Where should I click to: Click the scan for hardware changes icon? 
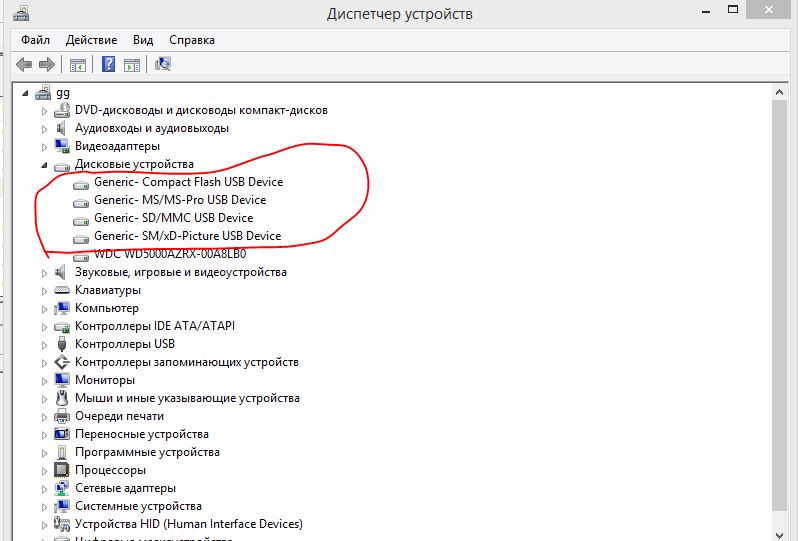pos(163,65)
